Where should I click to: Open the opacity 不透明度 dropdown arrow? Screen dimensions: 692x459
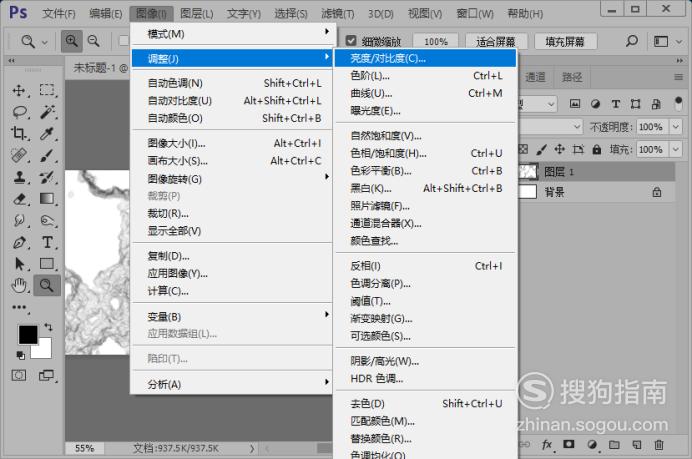pos(676,127)
